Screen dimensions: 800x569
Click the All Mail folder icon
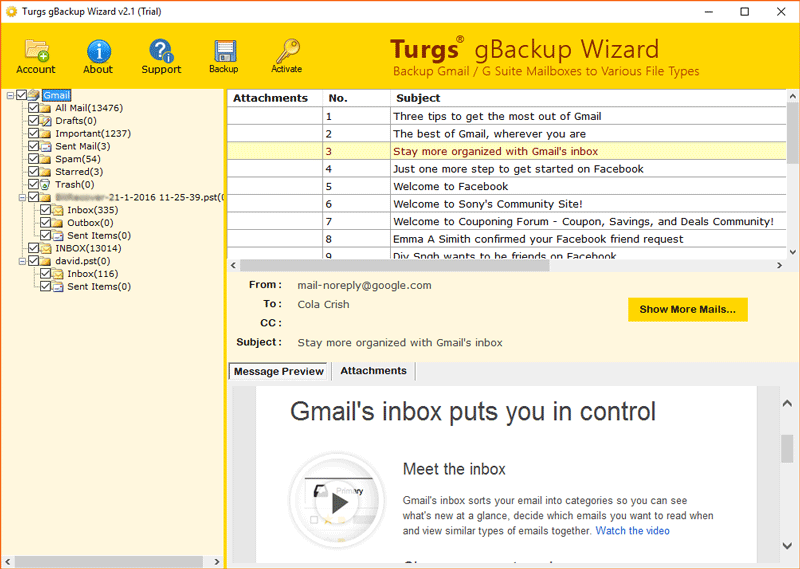[45, 108]
